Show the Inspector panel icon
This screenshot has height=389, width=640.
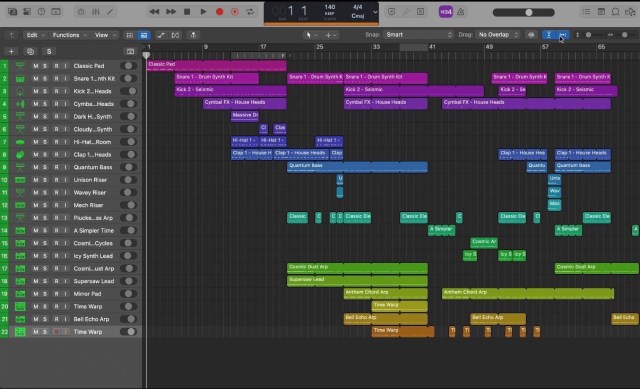pyautogui.click(x=27, y=12)
